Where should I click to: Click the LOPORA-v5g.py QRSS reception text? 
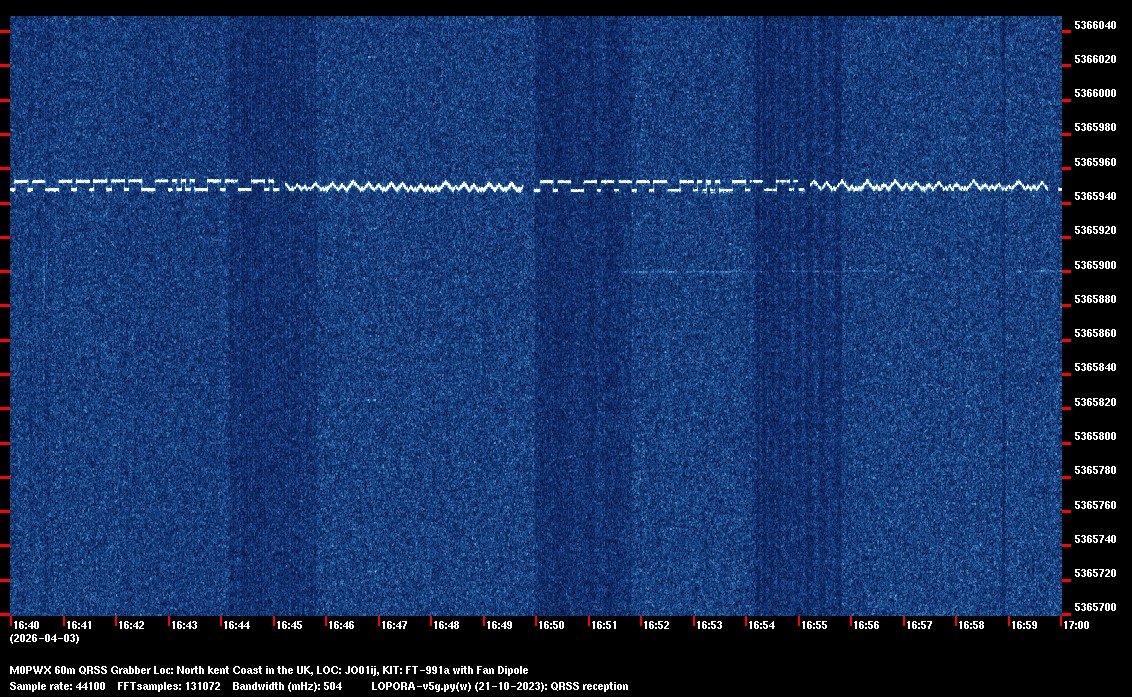[499, 686]
